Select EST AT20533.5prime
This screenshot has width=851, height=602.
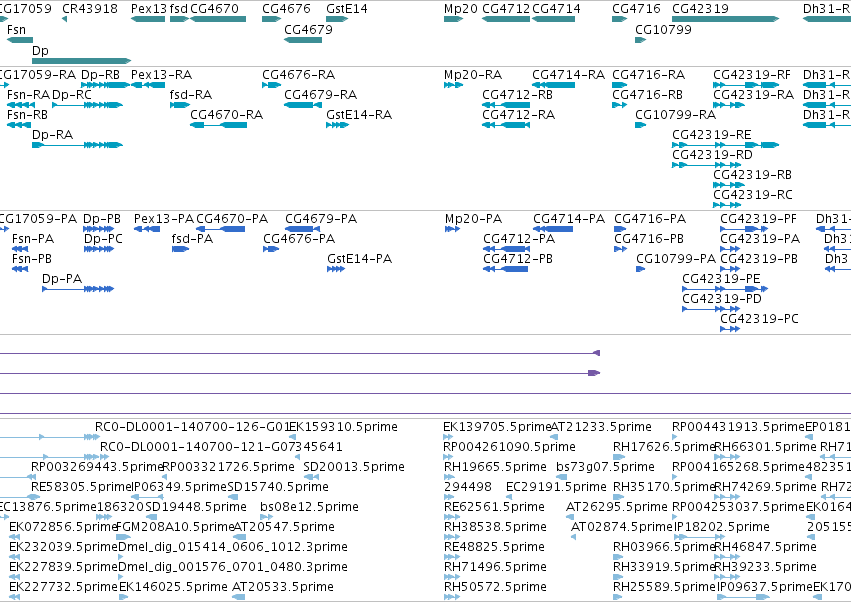[238, 597]
